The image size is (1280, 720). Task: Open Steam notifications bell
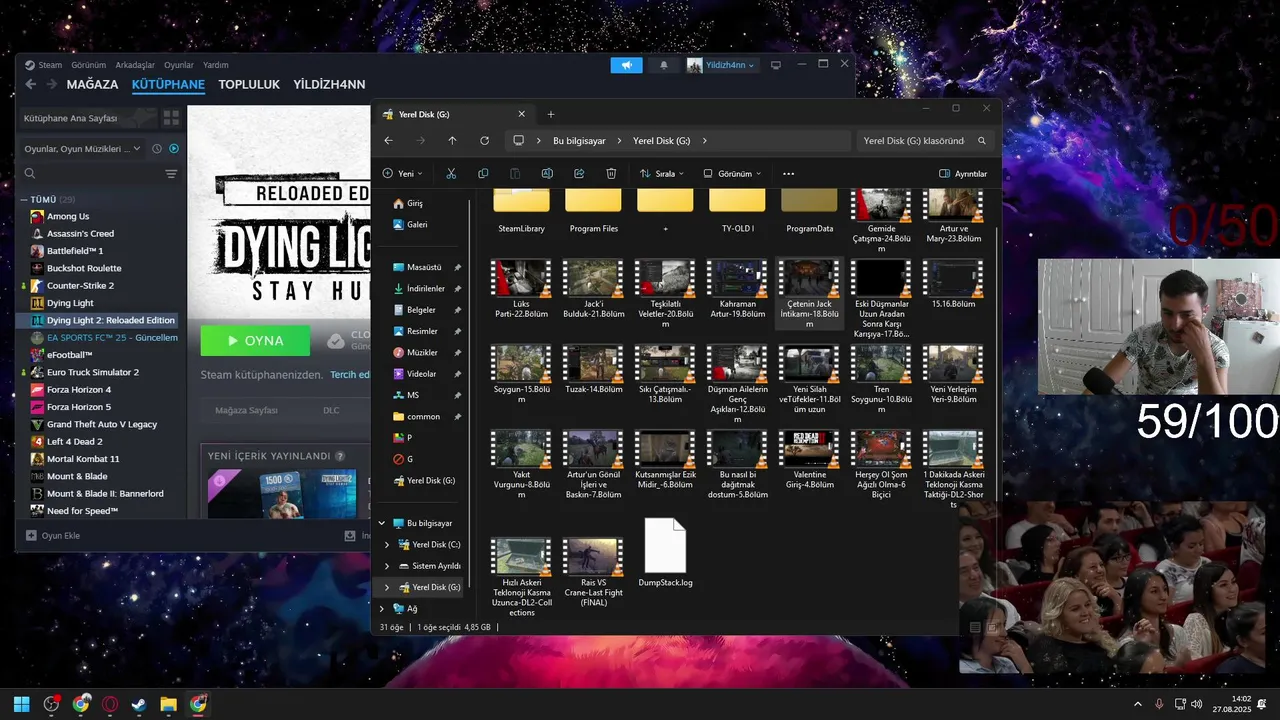click(664, 65)
